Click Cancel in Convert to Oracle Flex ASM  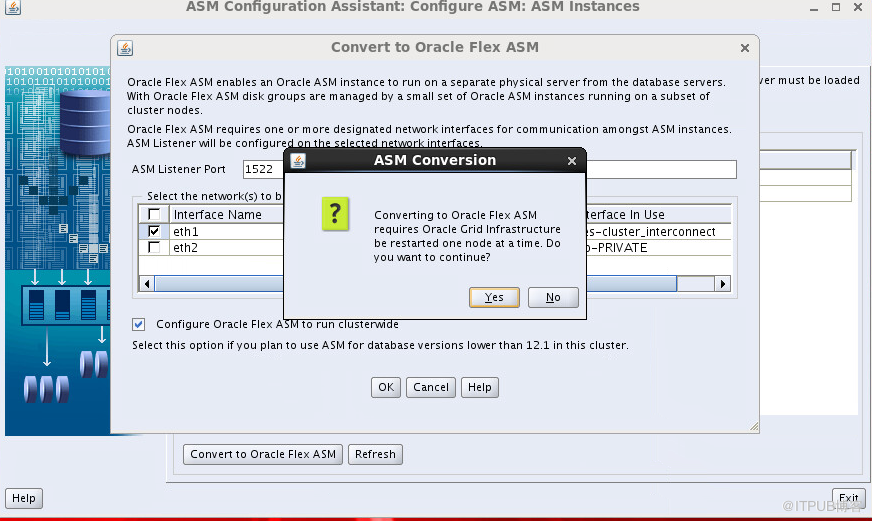(431, 387)
